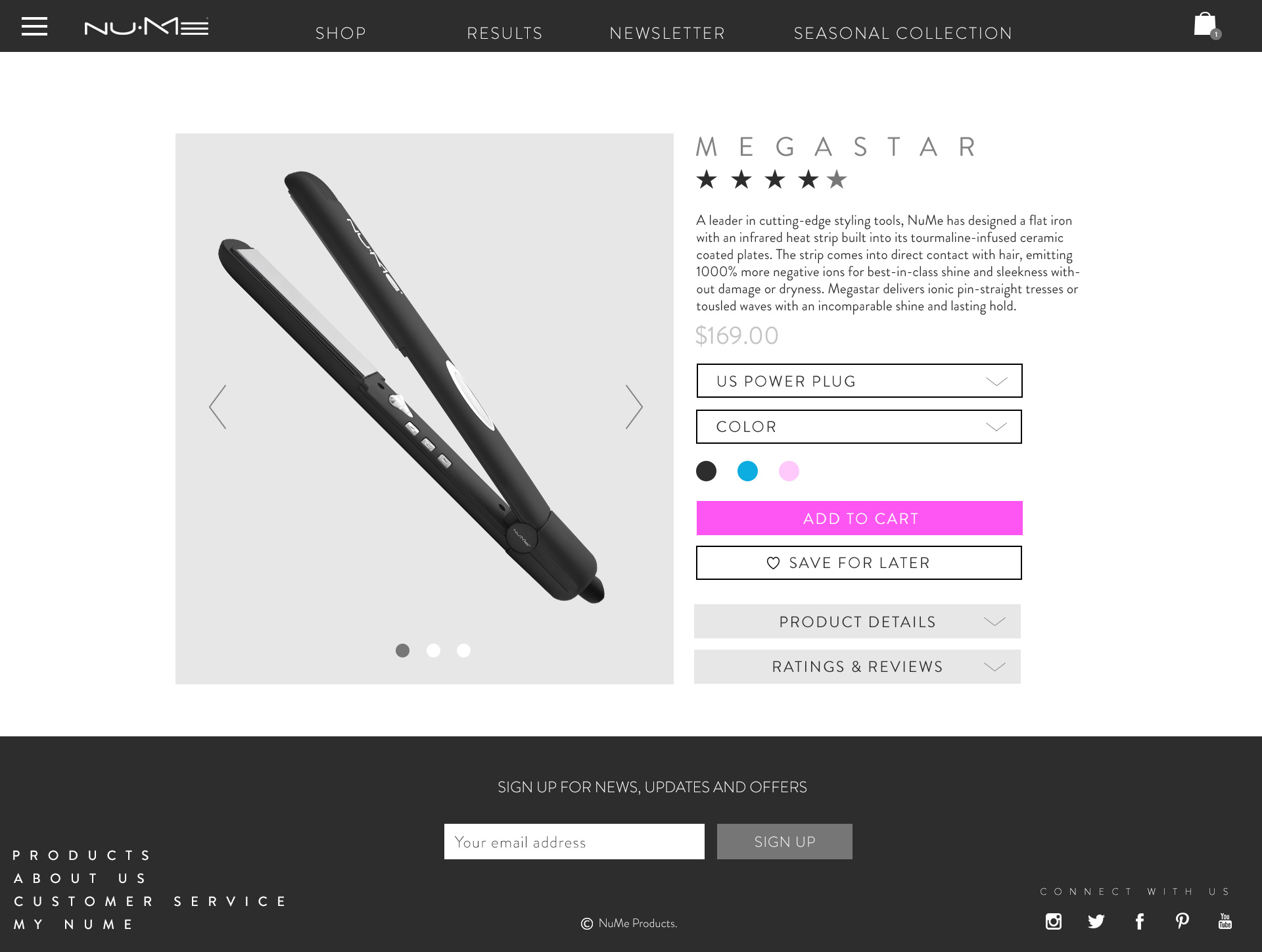Select the second image carousel dot
1262x952 pixels.
433,650
